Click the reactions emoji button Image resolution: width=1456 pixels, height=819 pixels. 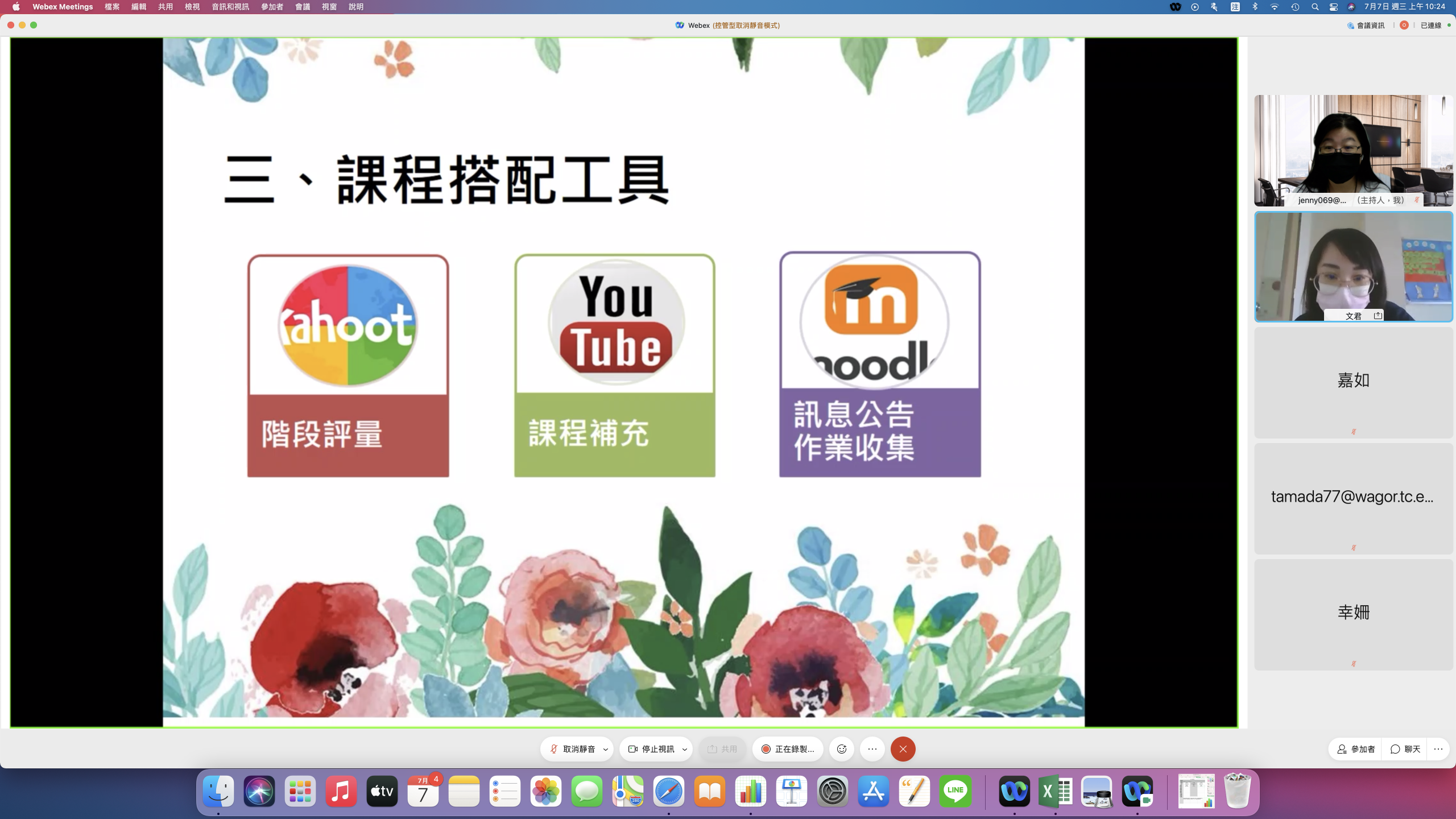(842, 749)
